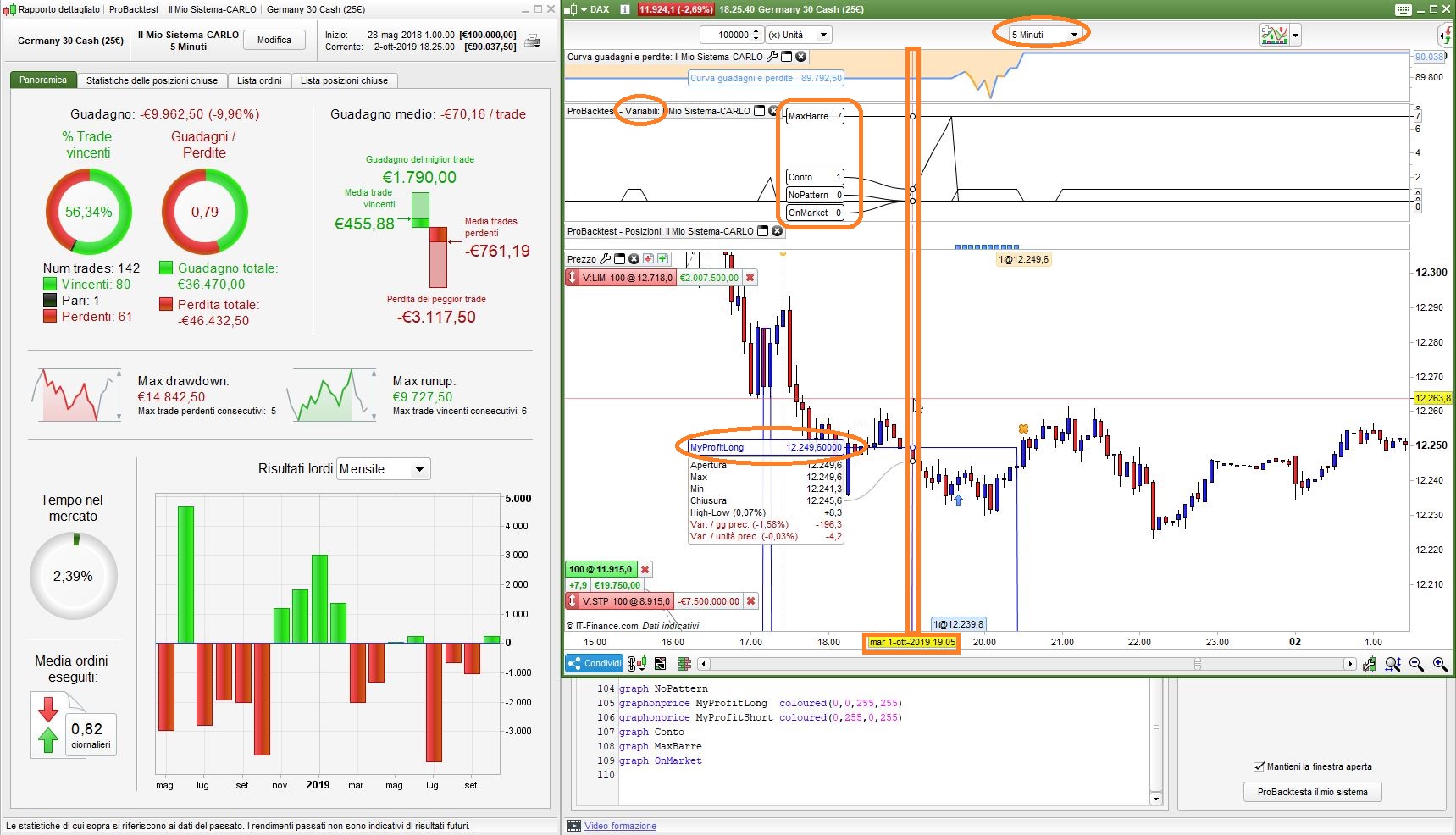Click the green-red bars icon in bottom toolbar
Screen dimensions: 1456x835
coord(684,664)
